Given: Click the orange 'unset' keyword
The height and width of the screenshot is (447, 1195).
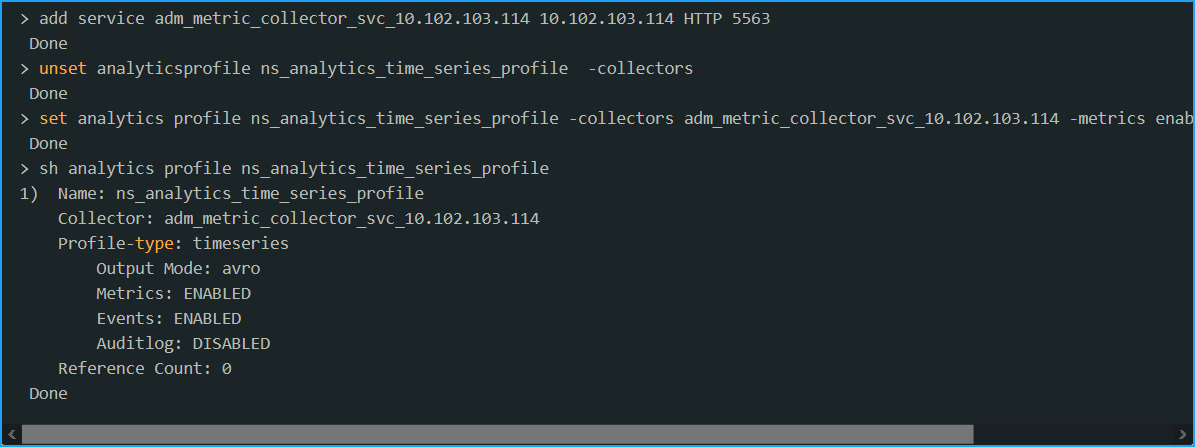Looking at the screenshot, I should (63, 69).
